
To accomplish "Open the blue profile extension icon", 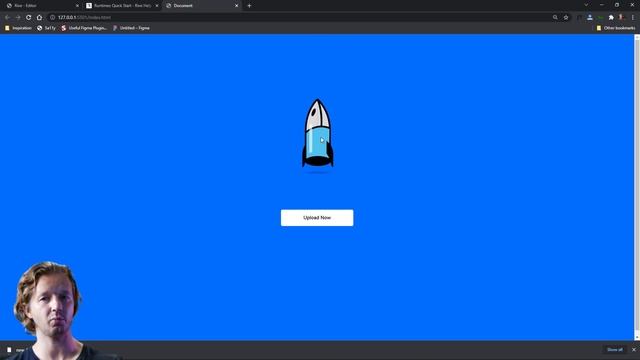I will pyautogui.click(x=590, y=18).
